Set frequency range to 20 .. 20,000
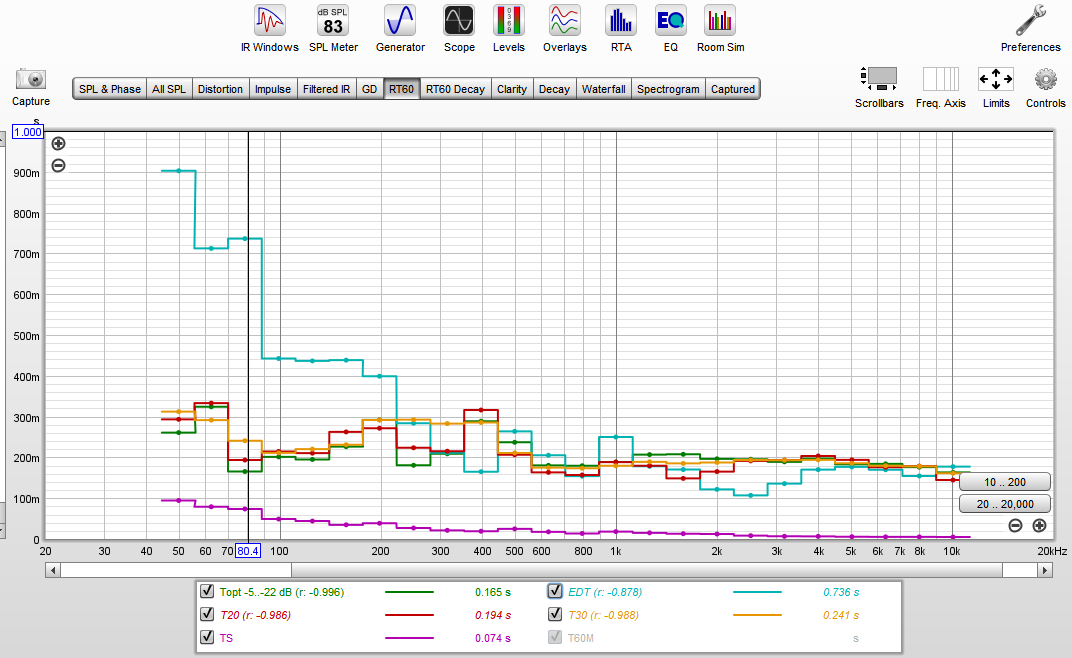This screenshot has width=1072, height=658. pos(1004,504)
